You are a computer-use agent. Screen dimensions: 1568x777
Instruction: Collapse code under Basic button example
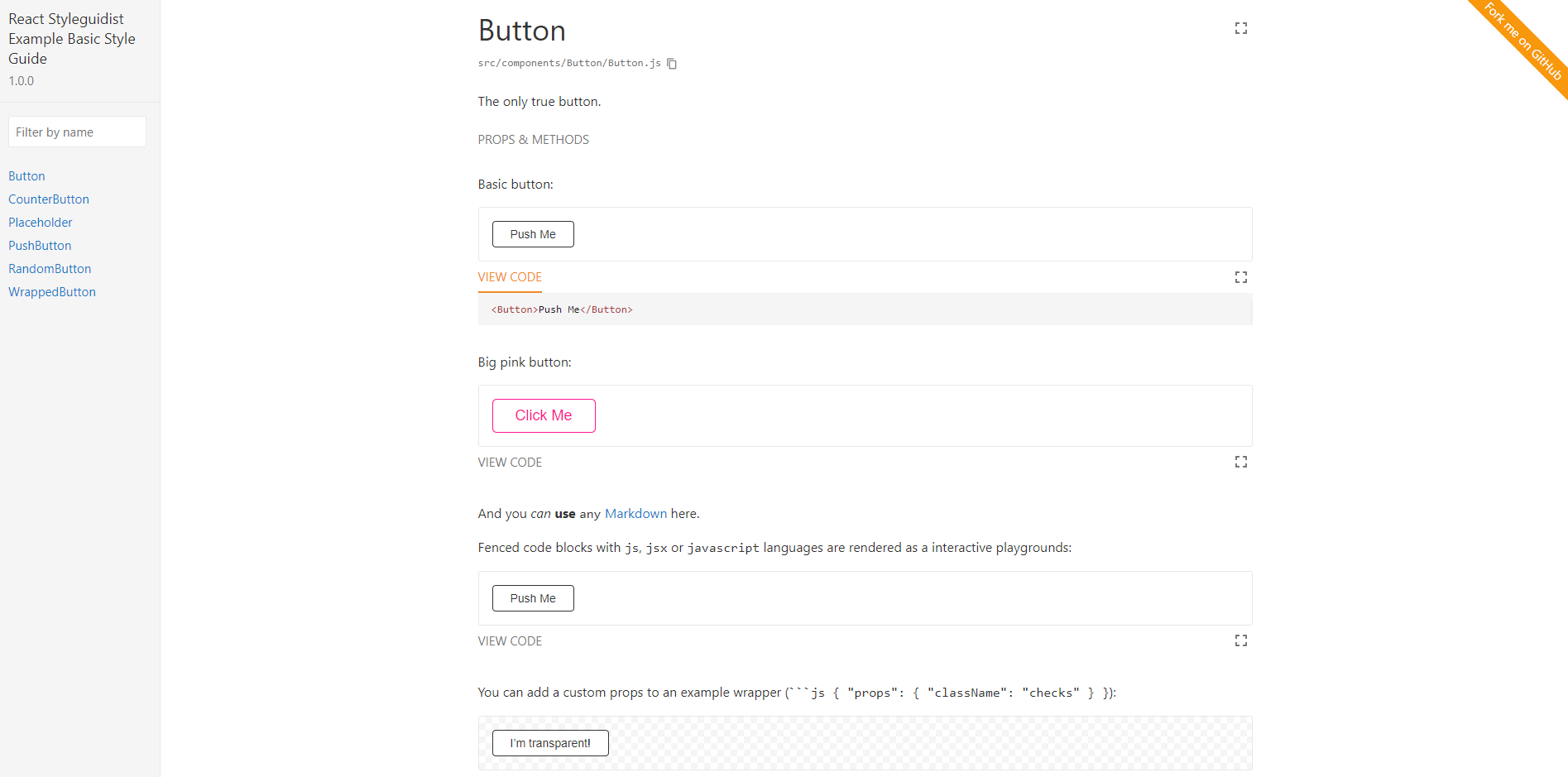510,277
